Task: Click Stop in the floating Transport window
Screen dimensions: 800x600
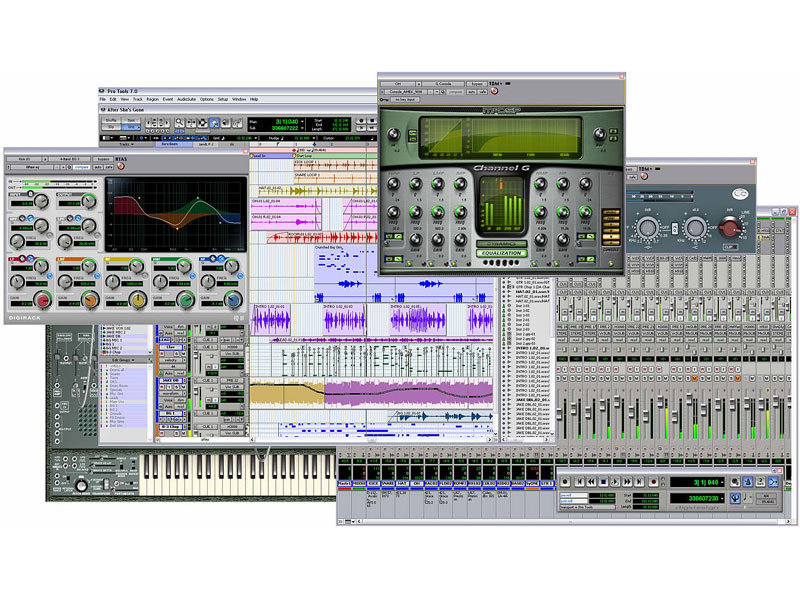Action: click(603, 482)
